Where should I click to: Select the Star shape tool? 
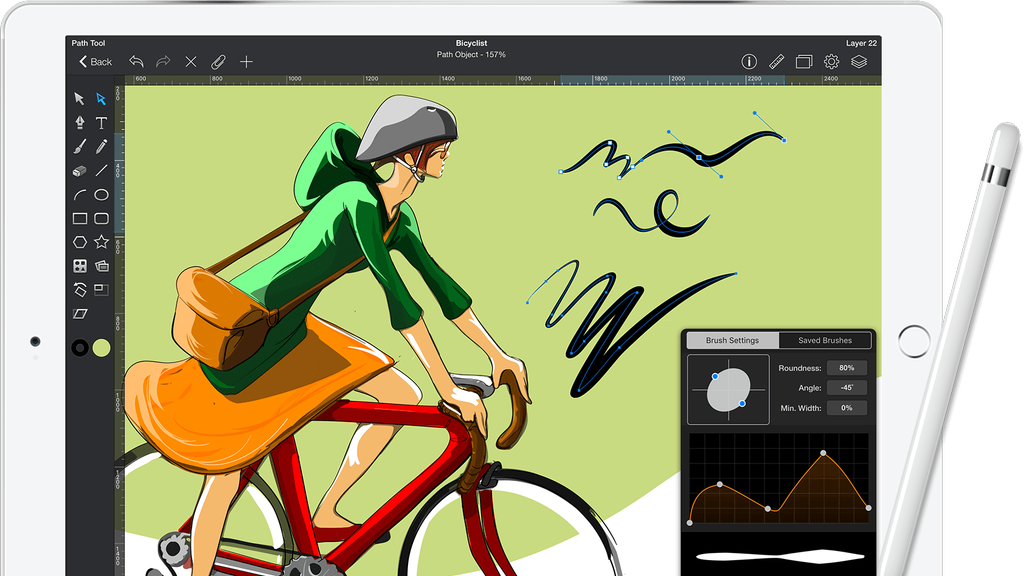pos(103,243)
